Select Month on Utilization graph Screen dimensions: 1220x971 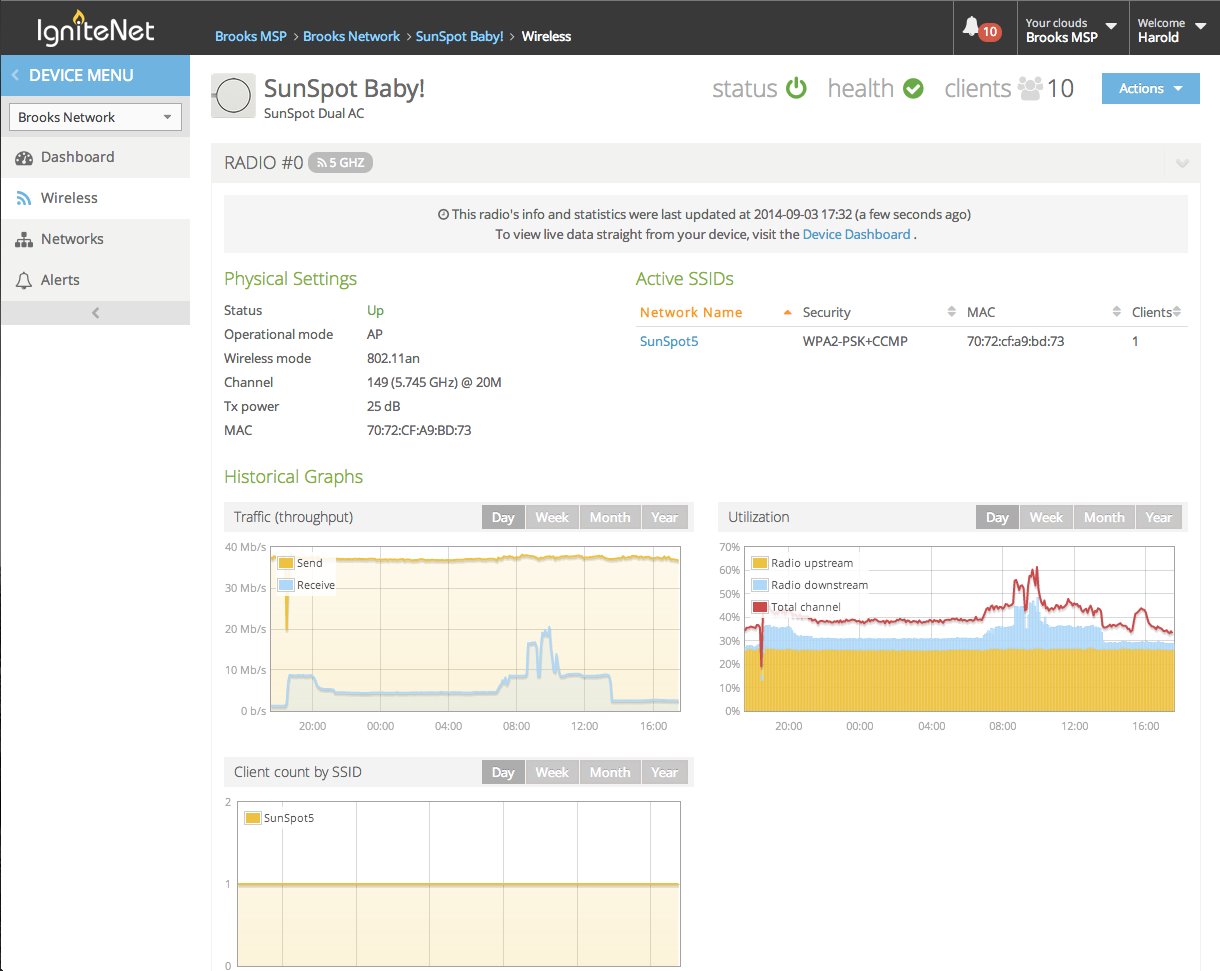pos(1104,517)
